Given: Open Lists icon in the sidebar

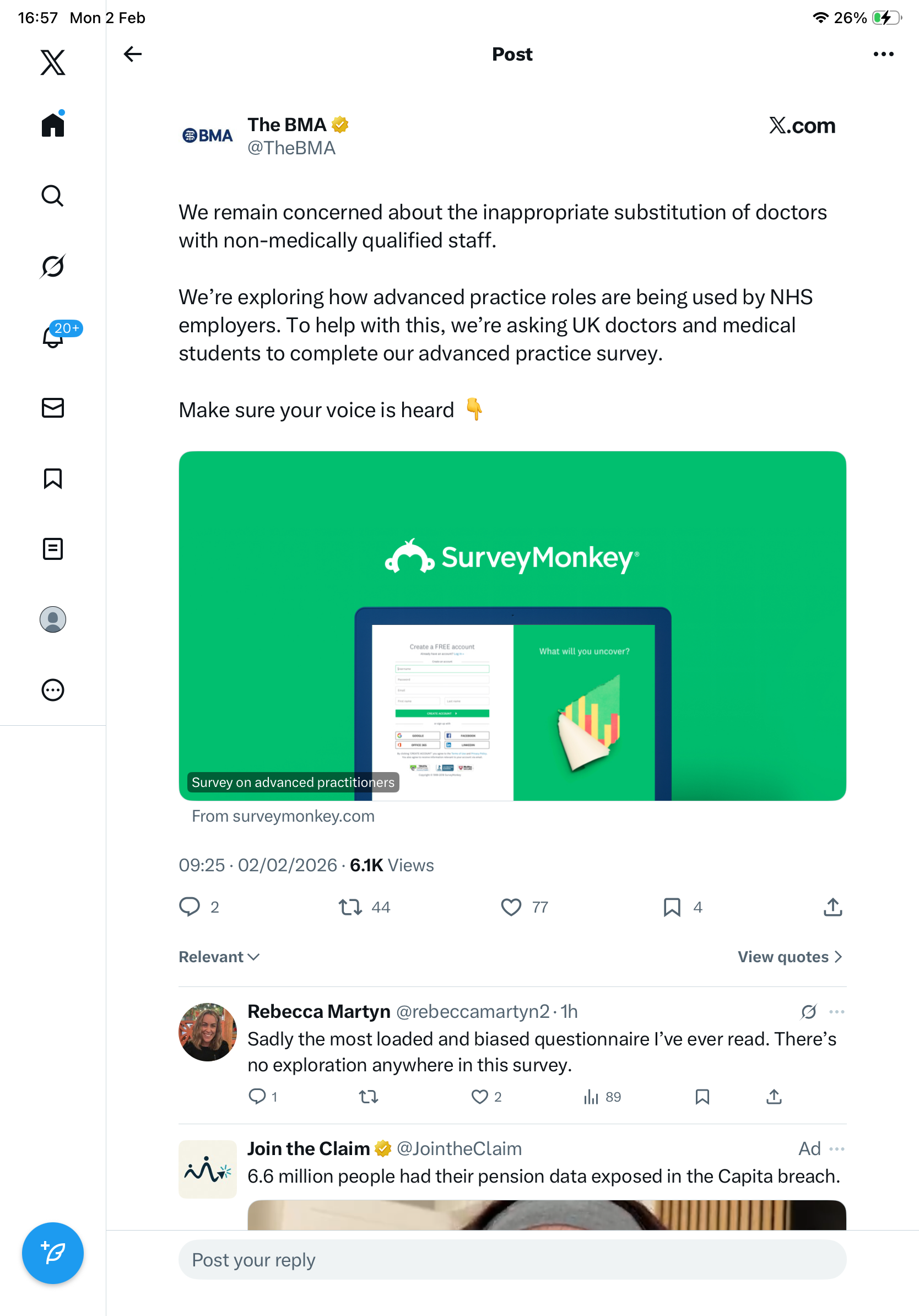Looking at the screenshot, I should point(53,548).
